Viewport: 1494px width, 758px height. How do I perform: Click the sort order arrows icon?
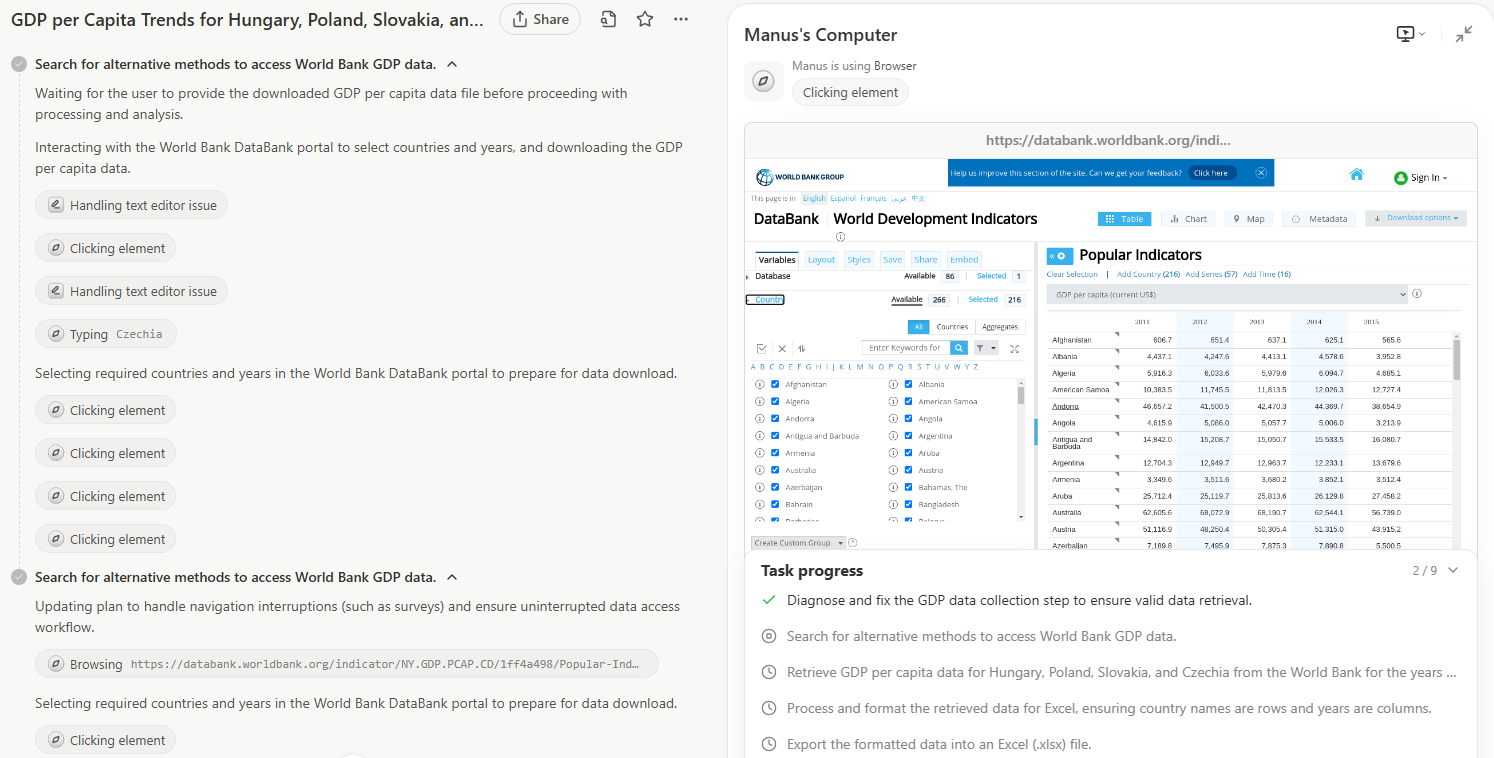(x=801, y=348)
